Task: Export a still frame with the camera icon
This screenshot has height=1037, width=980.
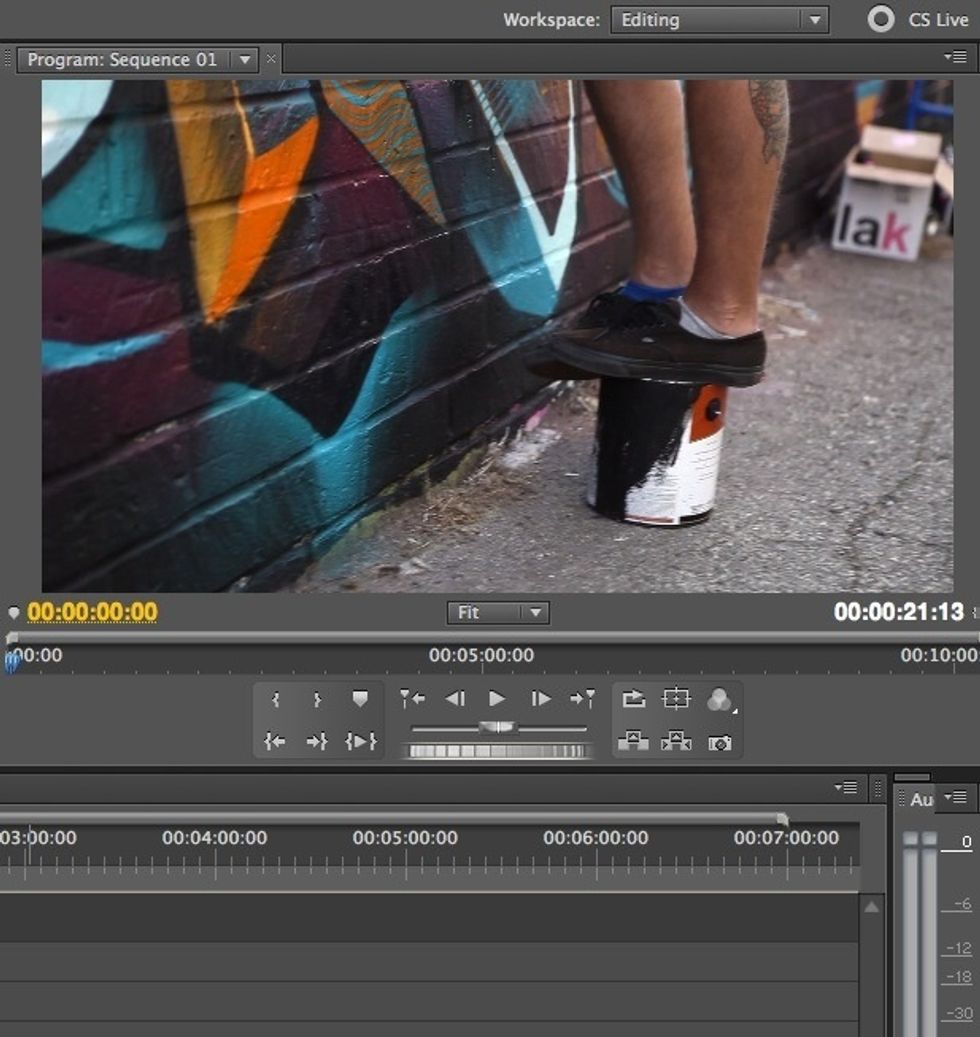Action: coord(721,742)
